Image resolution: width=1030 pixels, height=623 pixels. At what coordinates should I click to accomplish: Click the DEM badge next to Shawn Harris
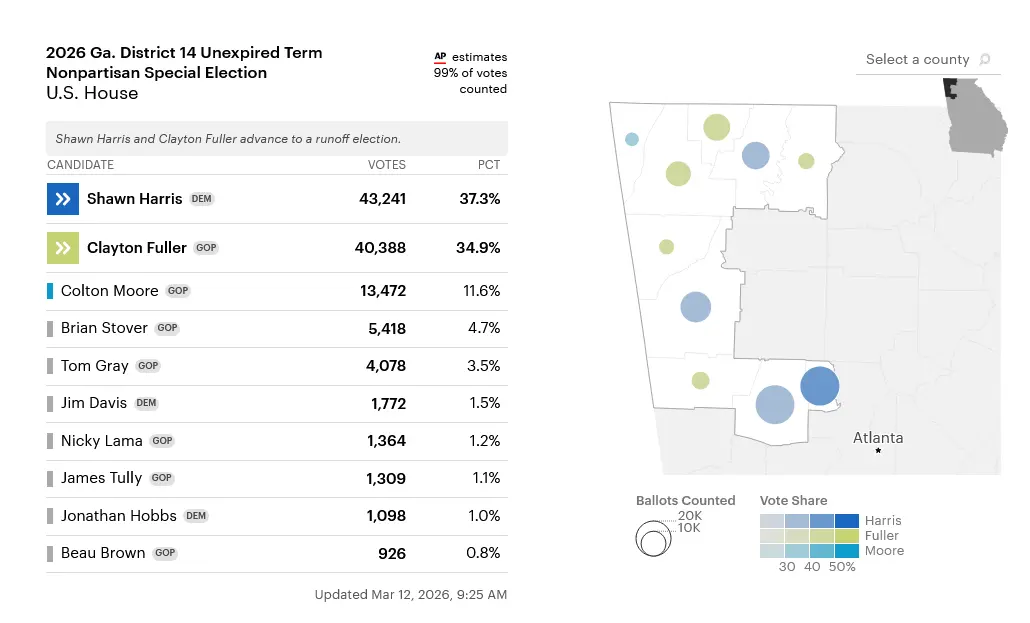pyautogui.click(x=201, y=198)
